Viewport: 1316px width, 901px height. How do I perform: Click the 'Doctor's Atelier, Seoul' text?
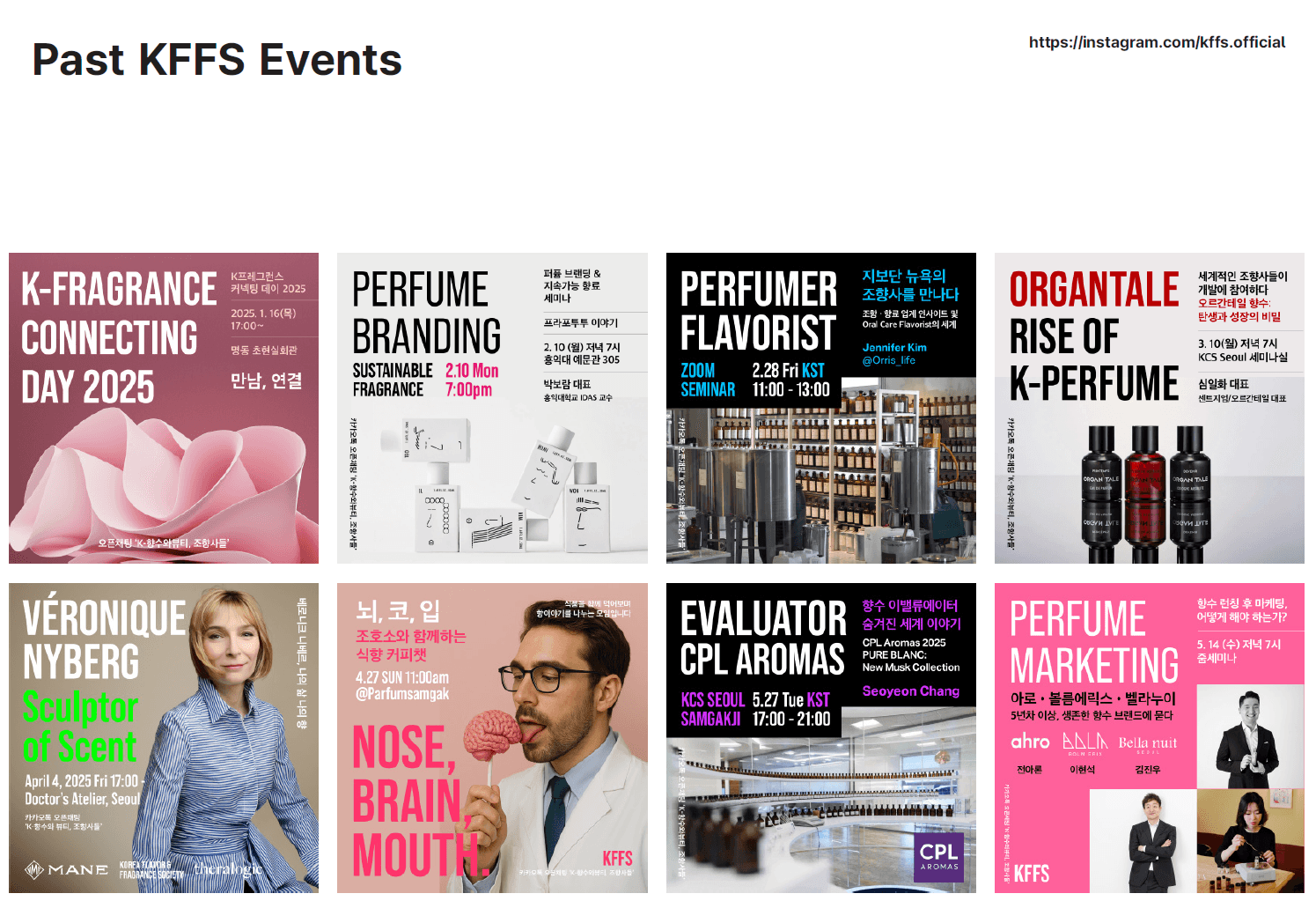82,800
